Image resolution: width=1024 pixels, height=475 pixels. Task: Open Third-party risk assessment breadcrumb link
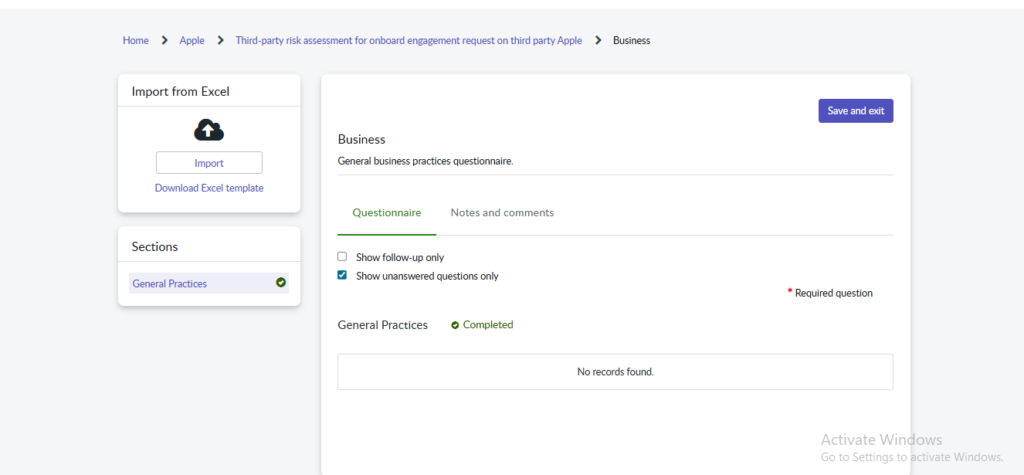408,41
